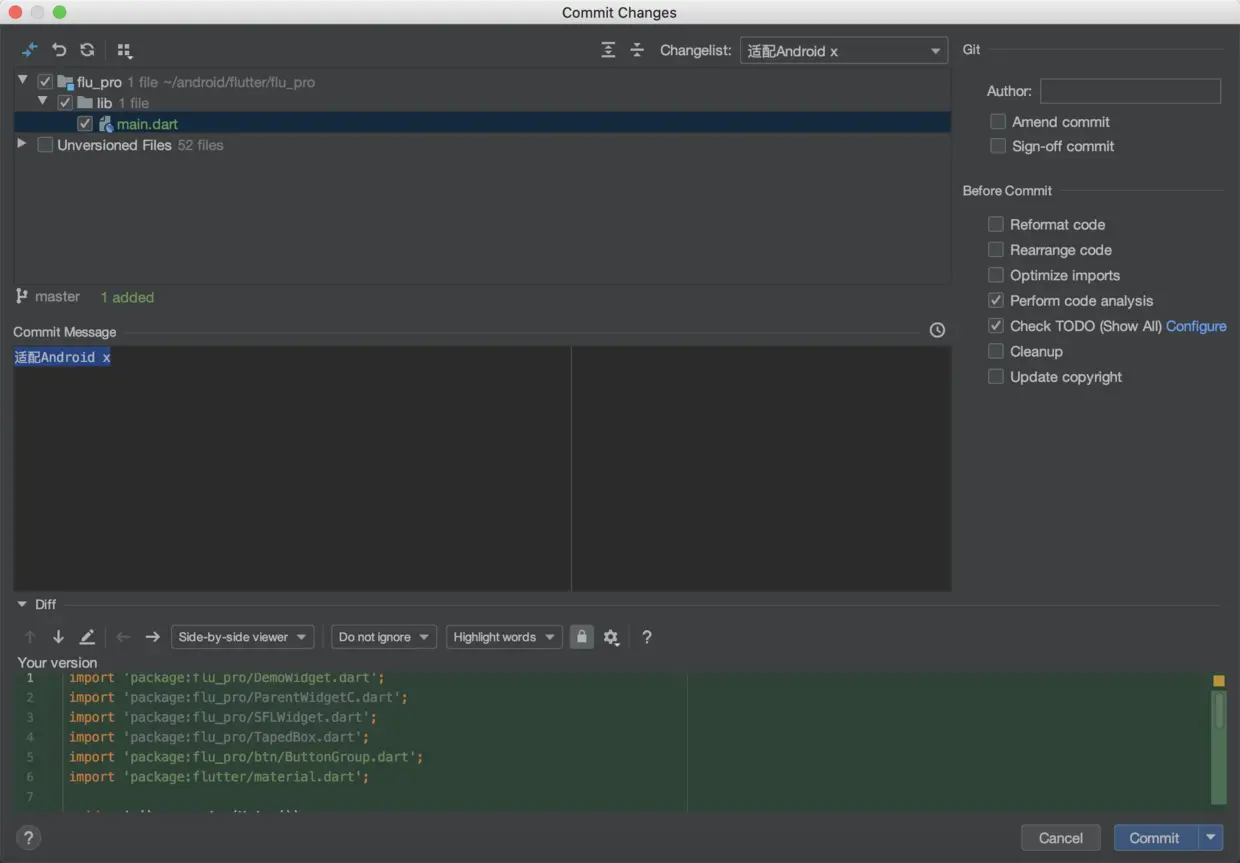
Task: Check the Unversioned Files checkbox
Action: (x=45, y=145)
